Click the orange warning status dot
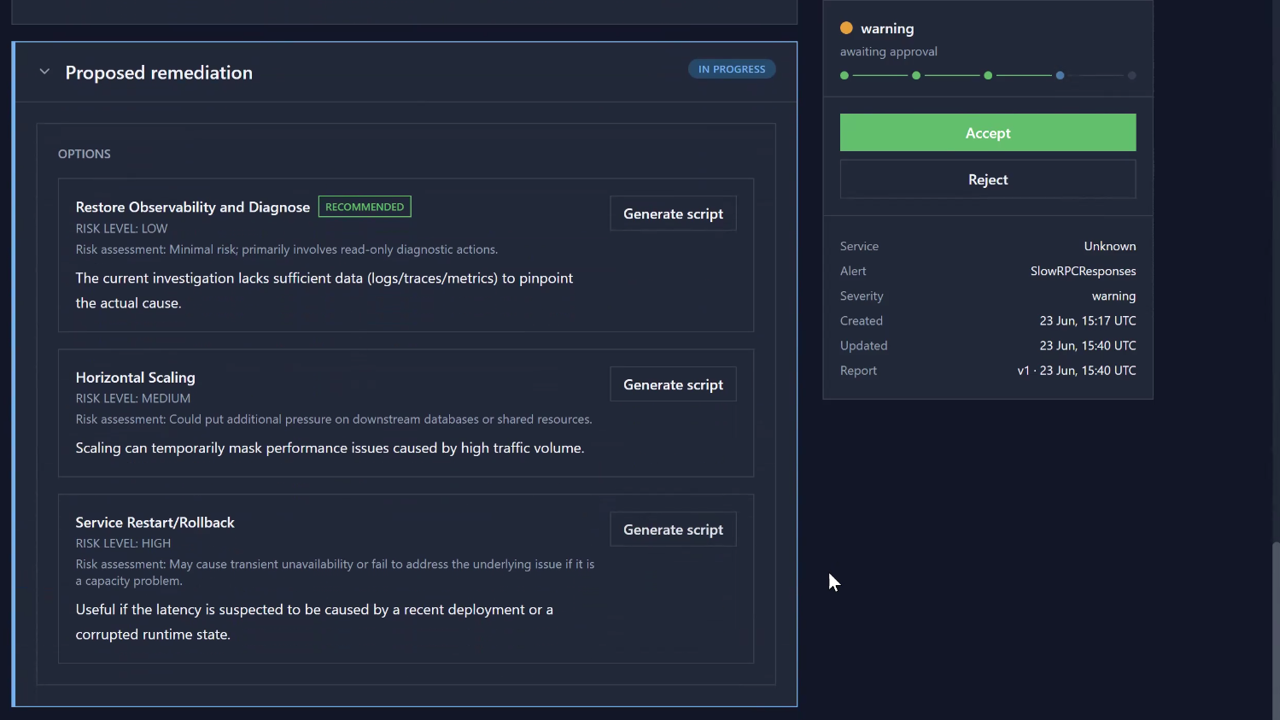This screenshot has width=1280, height=720. (x=847, y=28)
